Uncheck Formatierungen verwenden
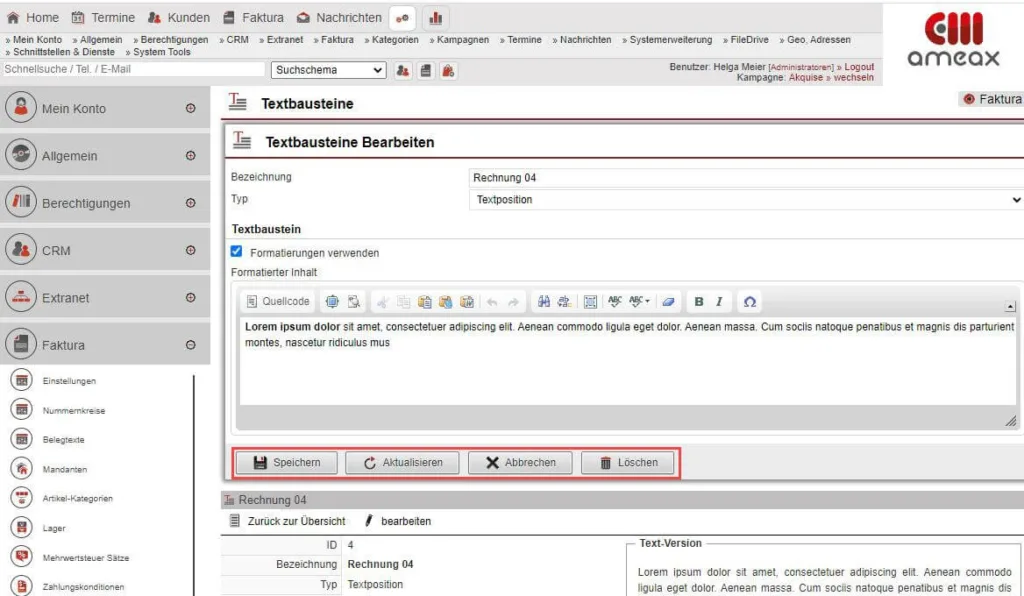This screenshot has width=1024, height=596. pos(236,252)
